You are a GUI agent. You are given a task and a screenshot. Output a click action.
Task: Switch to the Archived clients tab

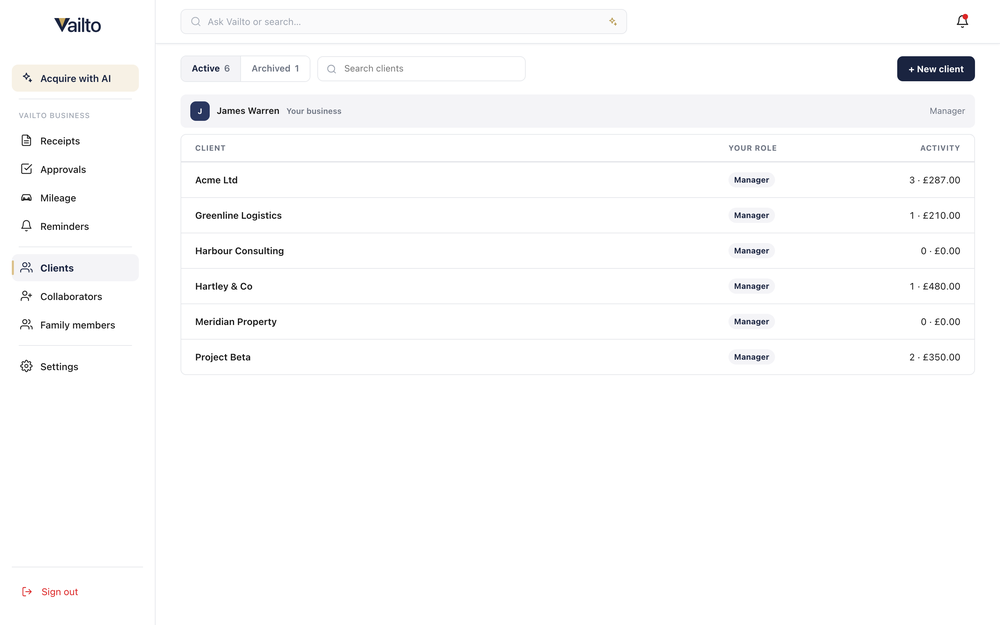tap(275, 69)
